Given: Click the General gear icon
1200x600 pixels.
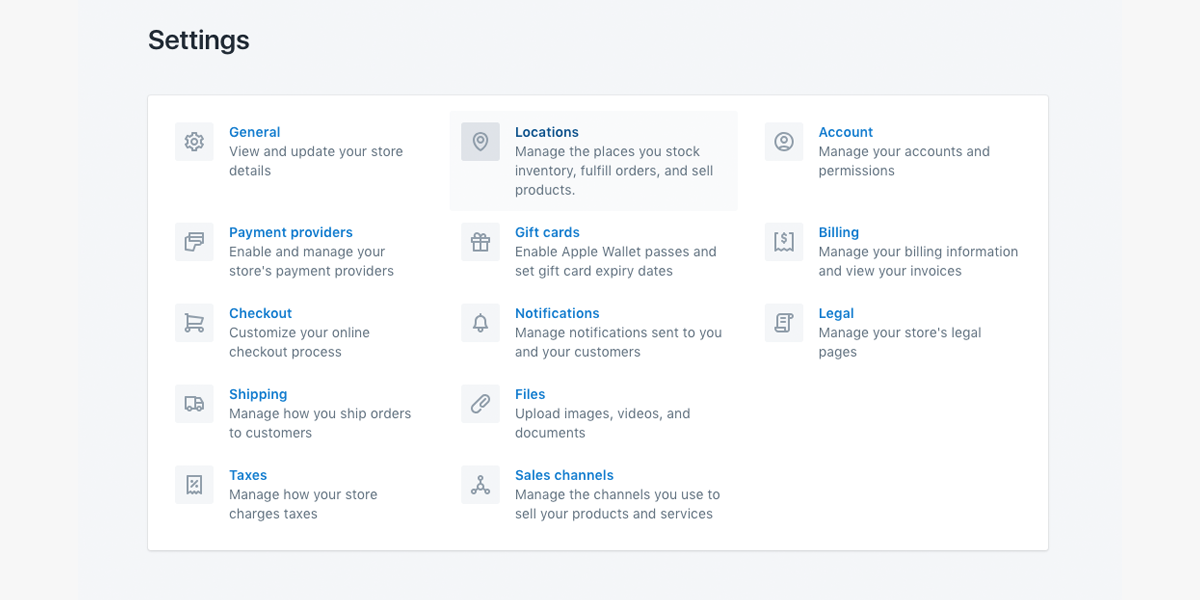Looking at the screenshot, I should [x=194, y=142].
